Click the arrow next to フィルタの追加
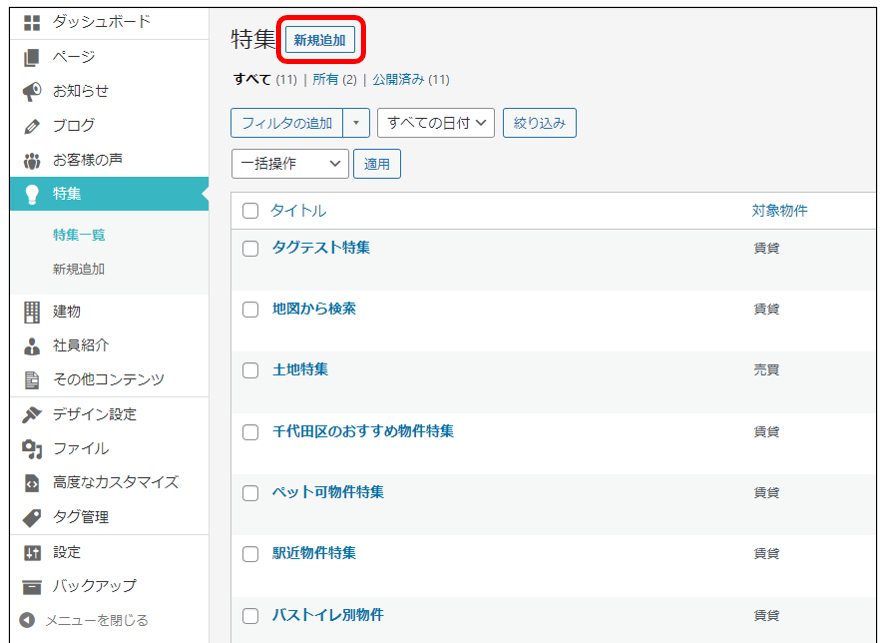The height and width of the screenshot is (643, 889). click(x=357, y=123)
